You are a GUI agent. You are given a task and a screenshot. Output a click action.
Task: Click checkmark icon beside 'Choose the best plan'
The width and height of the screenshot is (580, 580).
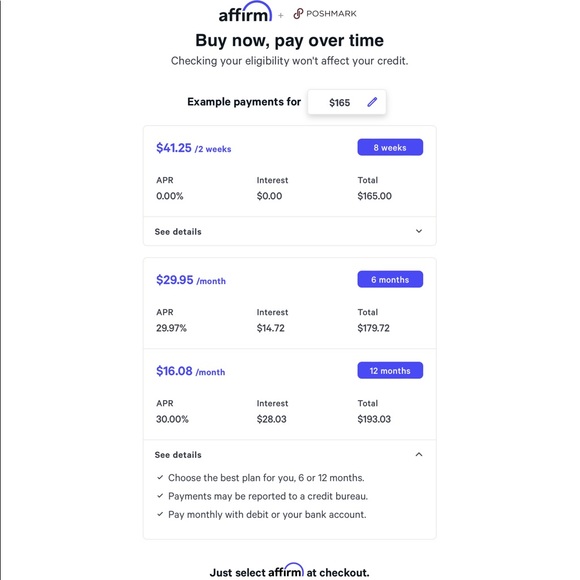click(x=160, y=478)
